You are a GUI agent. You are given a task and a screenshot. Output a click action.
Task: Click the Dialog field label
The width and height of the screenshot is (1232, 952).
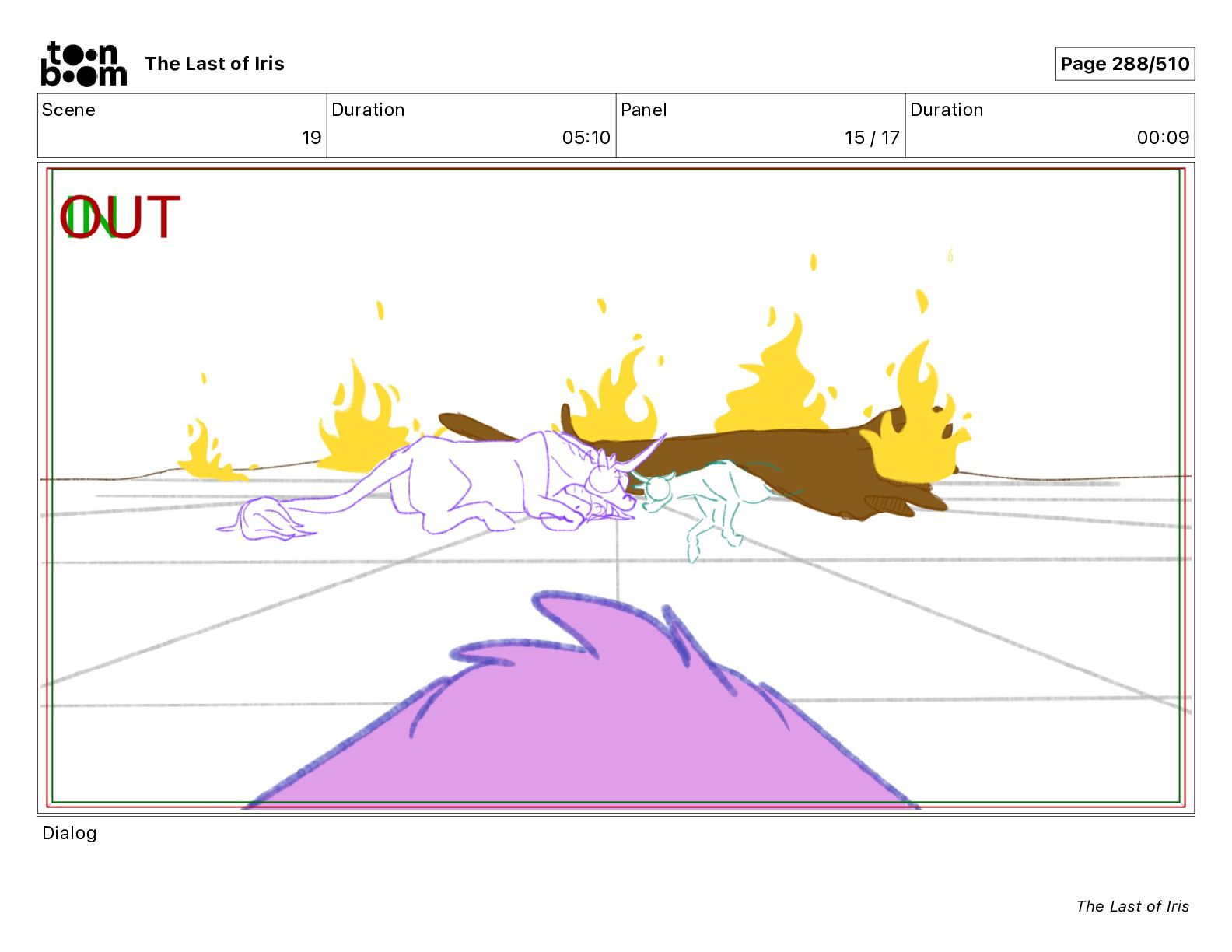pos(69,833)
